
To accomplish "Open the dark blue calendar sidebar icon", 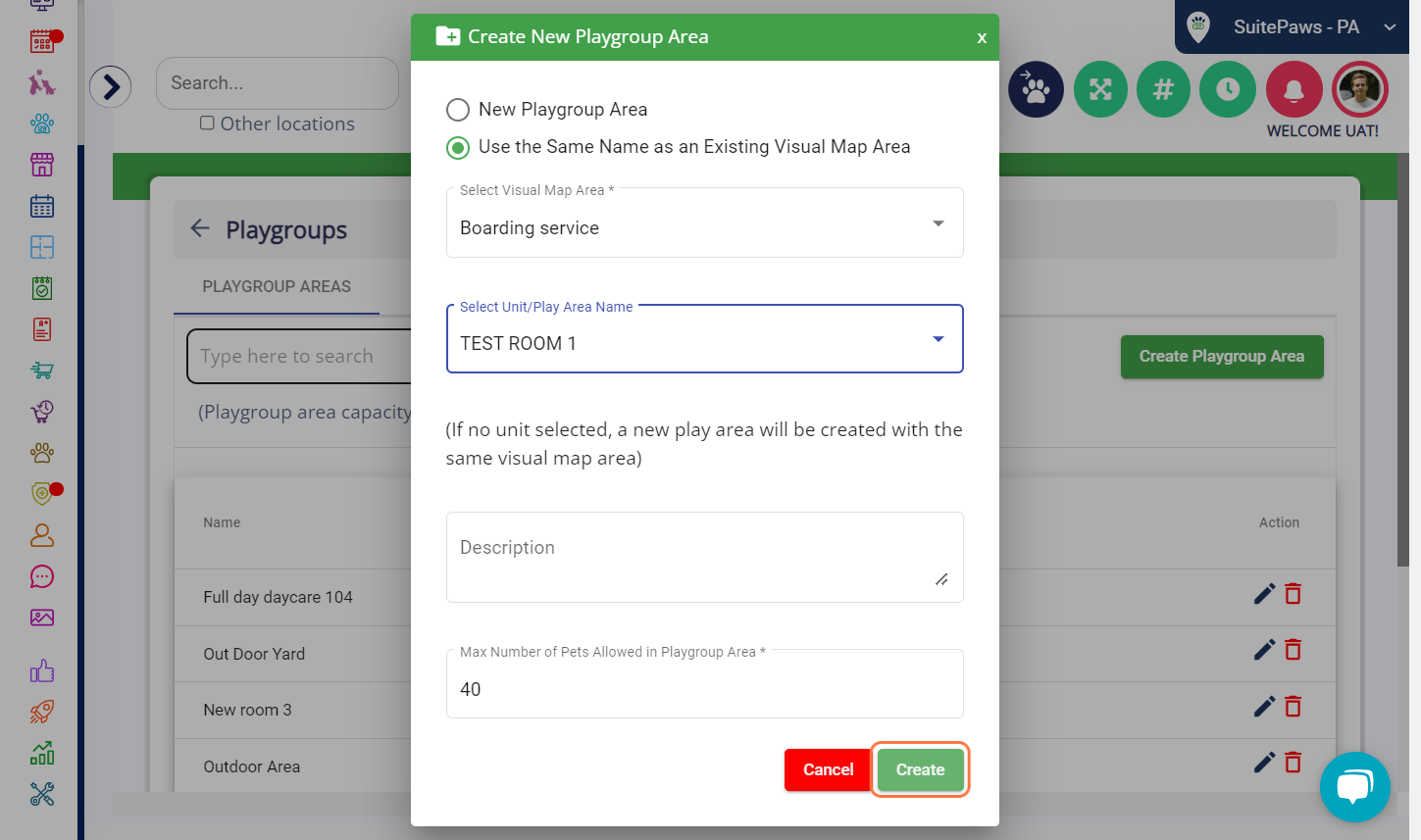I will [x=42, y=206].
